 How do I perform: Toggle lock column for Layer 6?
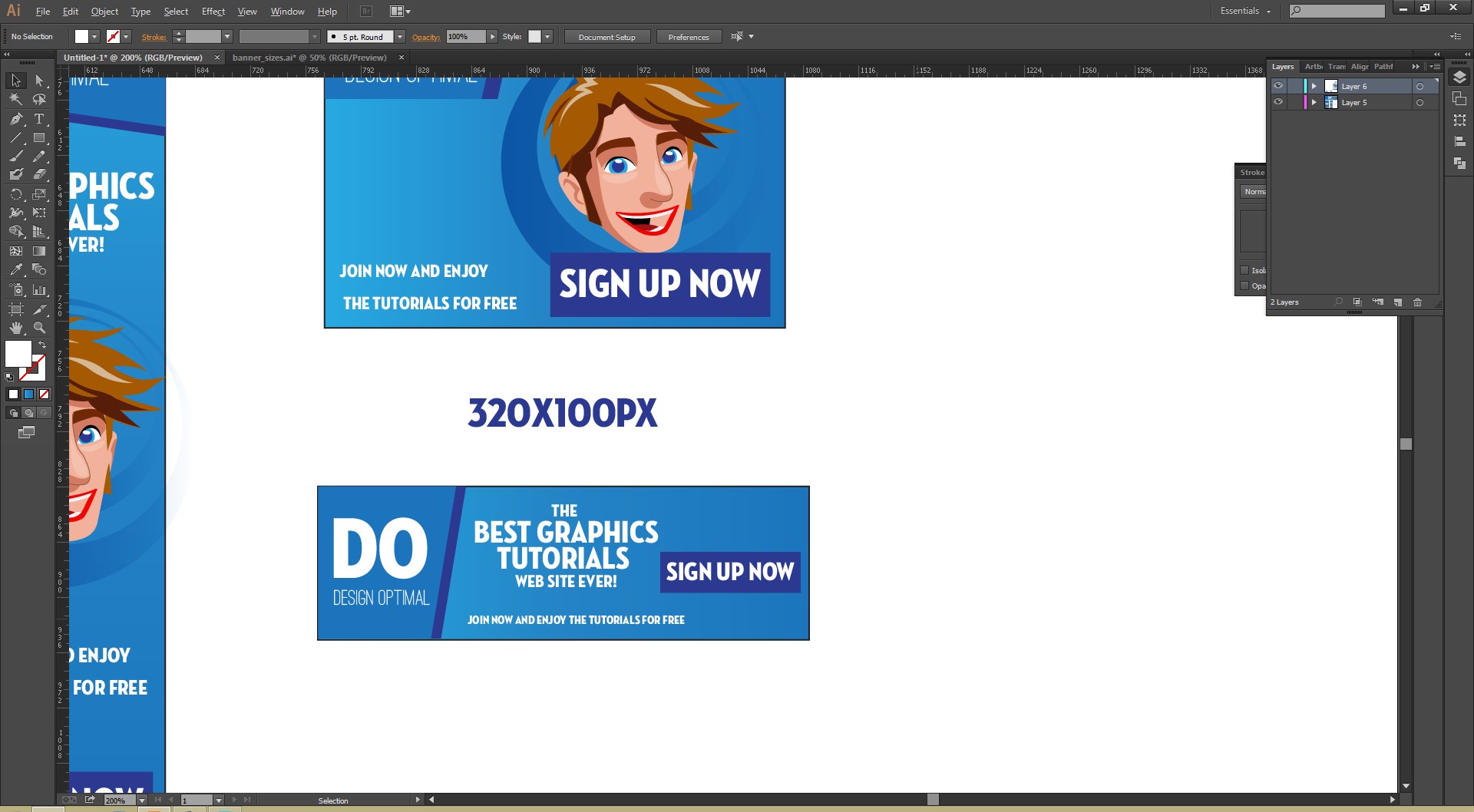coord(1294,86)
